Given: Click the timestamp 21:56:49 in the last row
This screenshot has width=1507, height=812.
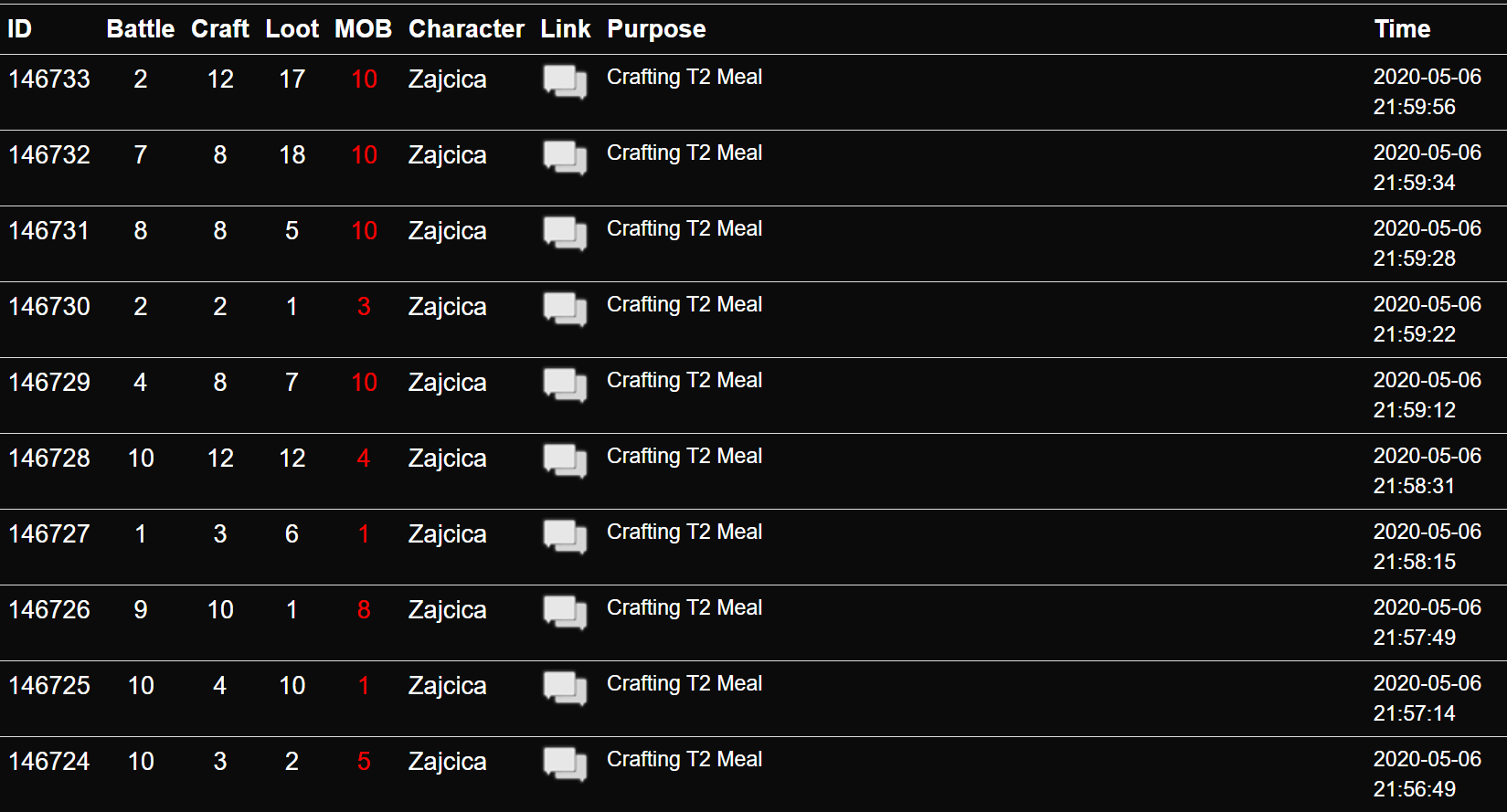Looking at the screenshot, I should tap(1414, 789).
